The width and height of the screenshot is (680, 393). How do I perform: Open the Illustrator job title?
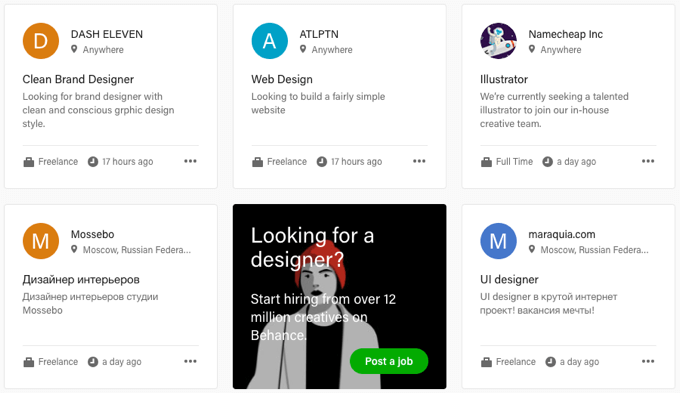coord(504,79)
